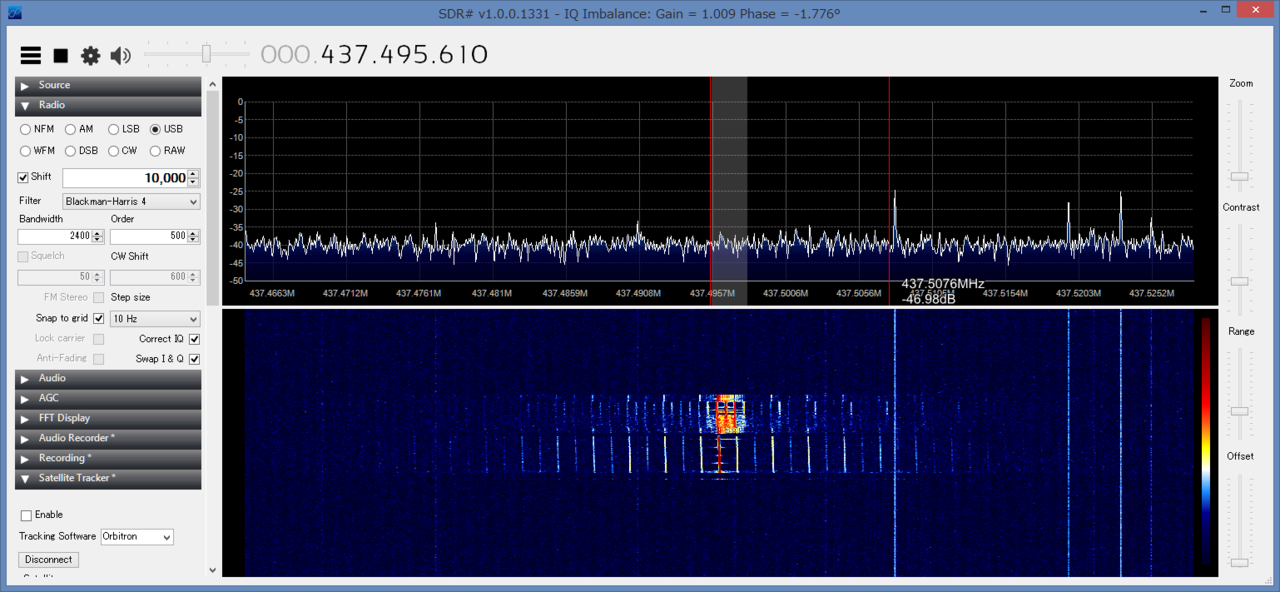This screenshot has width=1280, height=592.
Task: Open the hamburger menu icon
Action: click(31, 56)
